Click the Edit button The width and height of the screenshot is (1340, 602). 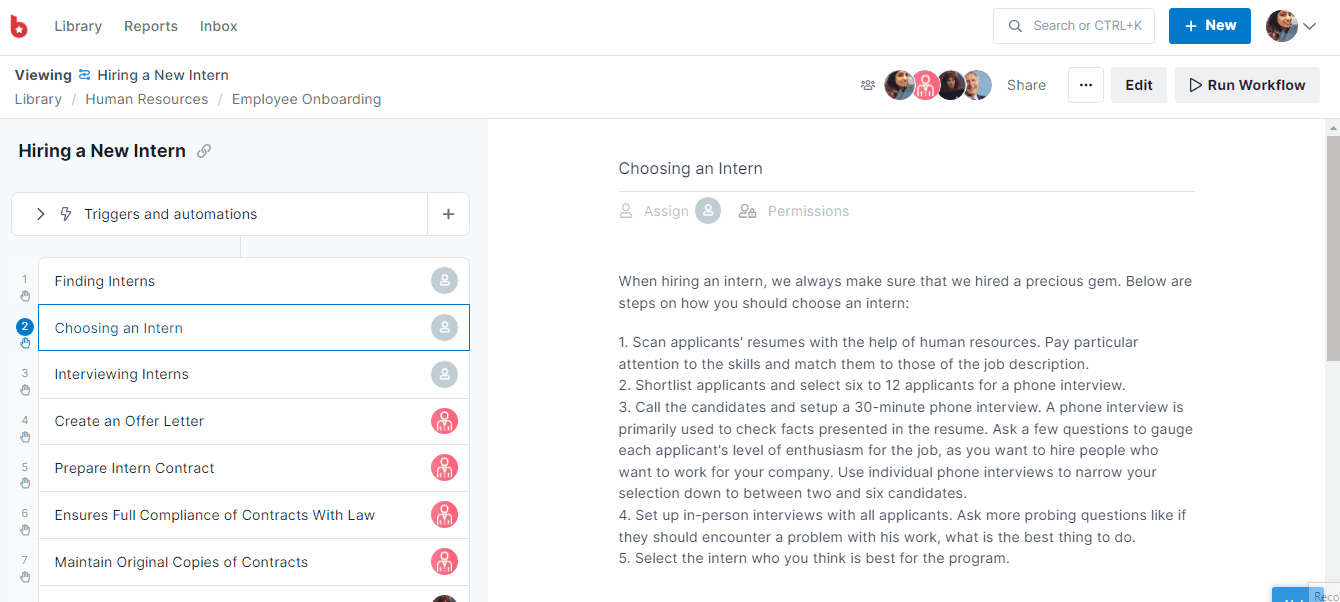pos(1138,85)
